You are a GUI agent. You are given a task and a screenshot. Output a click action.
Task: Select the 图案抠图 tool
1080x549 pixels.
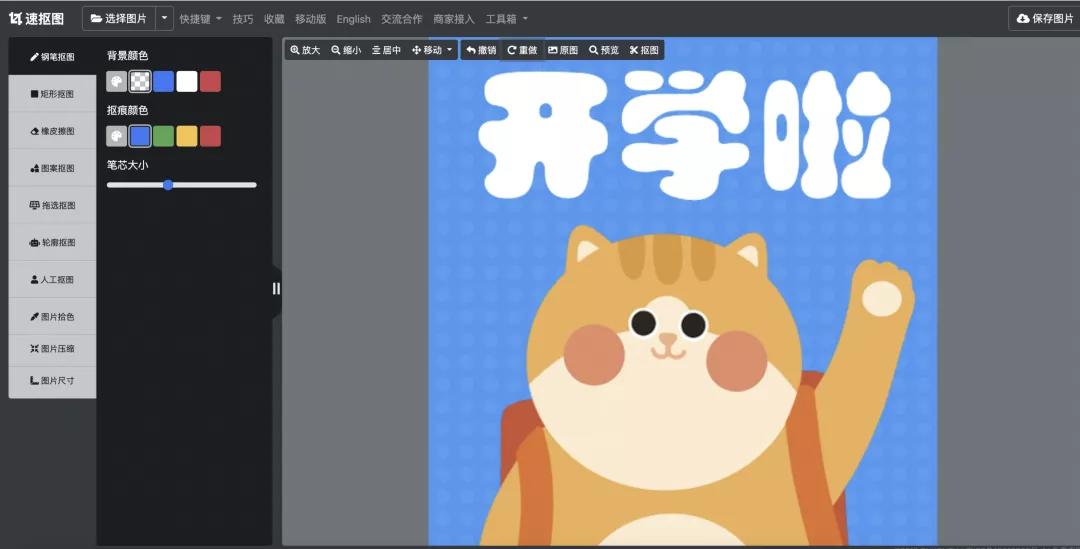coord(52,168)
